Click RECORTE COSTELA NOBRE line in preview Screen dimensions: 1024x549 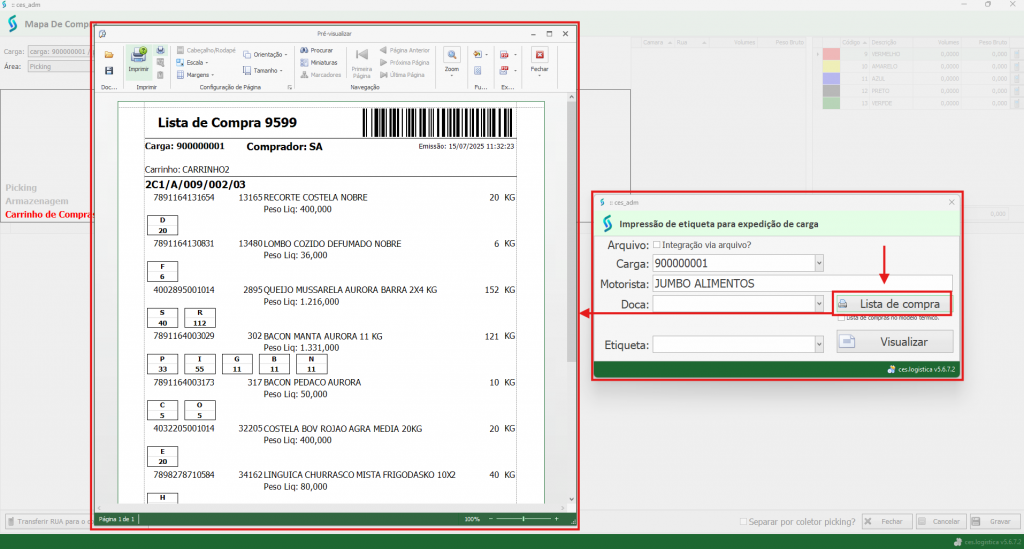tap(315, 197)
